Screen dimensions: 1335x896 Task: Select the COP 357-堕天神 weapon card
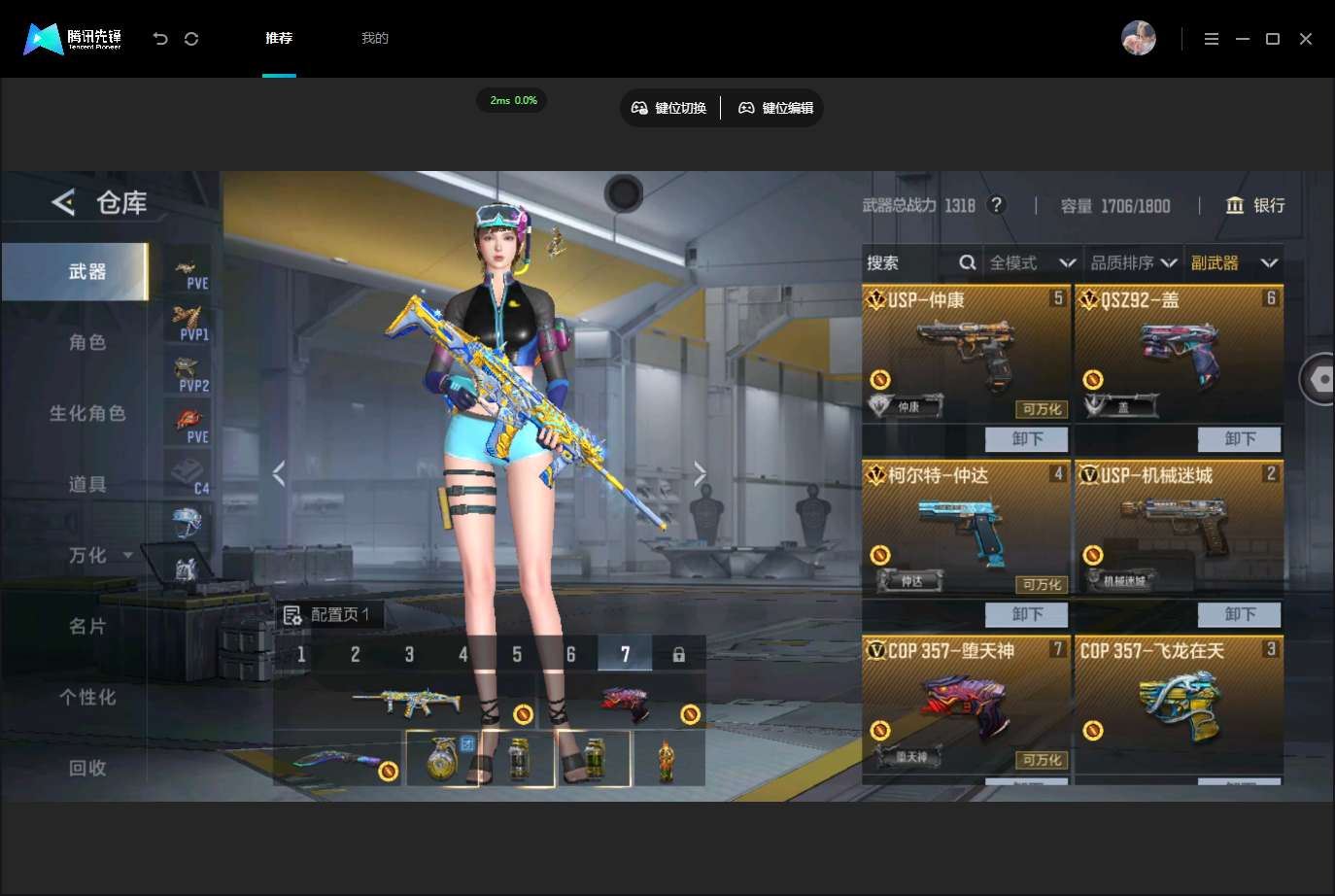pos(966,705)
